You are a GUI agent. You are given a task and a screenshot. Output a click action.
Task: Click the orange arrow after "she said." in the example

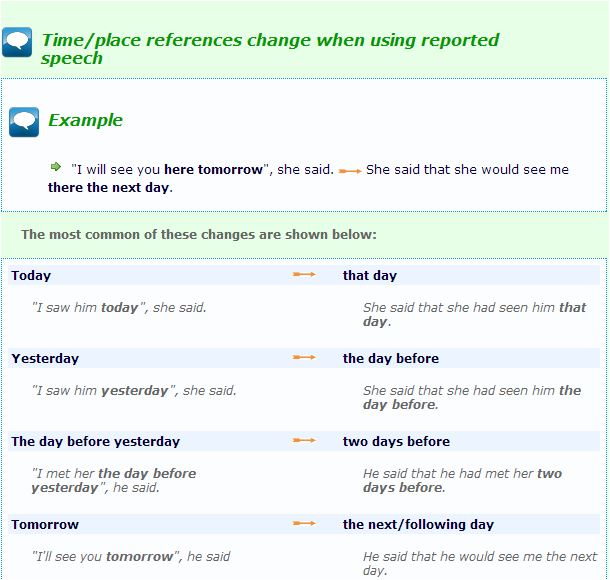(350, 171)
